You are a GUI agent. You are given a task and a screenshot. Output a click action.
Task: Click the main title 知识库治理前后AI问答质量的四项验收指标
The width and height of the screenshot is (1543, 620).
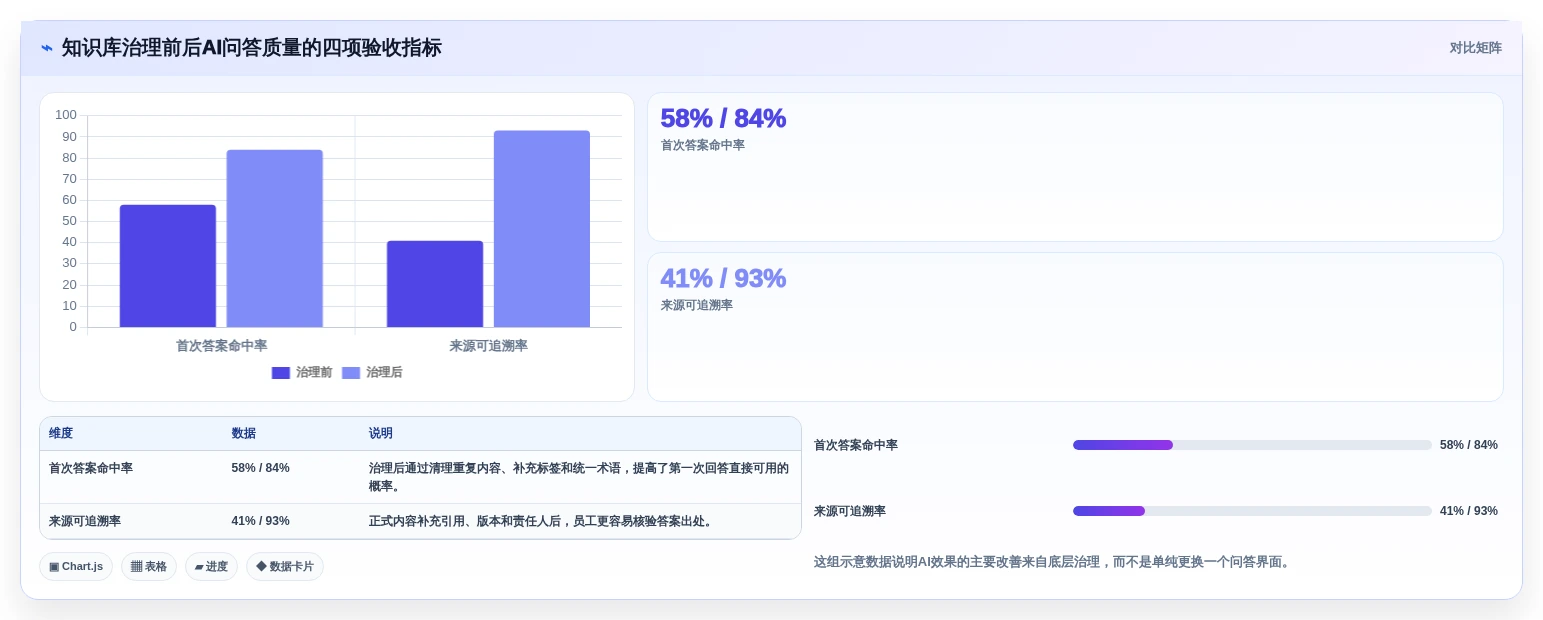tap(251, 48)
